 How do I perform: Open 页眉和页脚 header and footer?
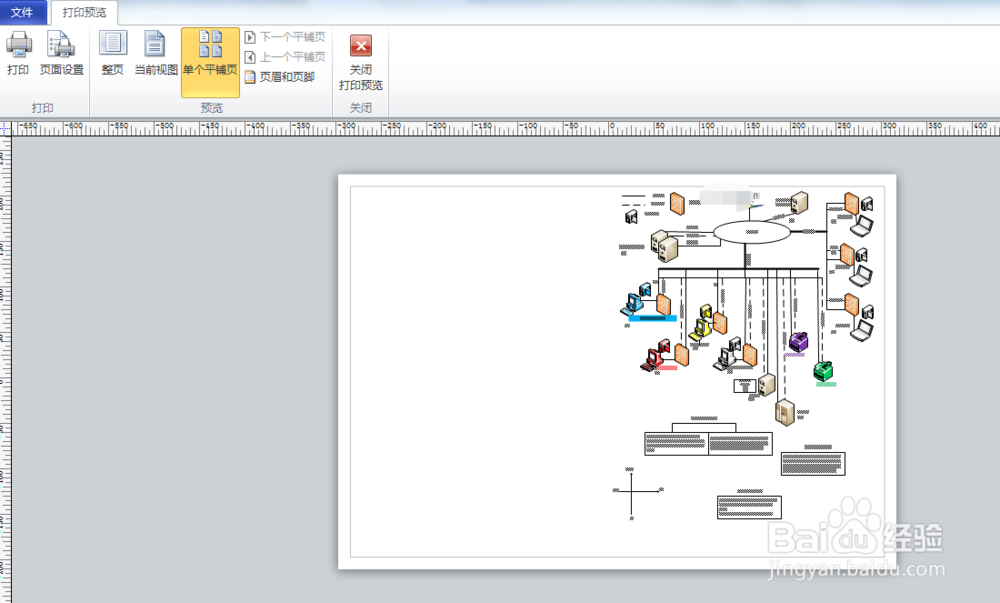280,76
